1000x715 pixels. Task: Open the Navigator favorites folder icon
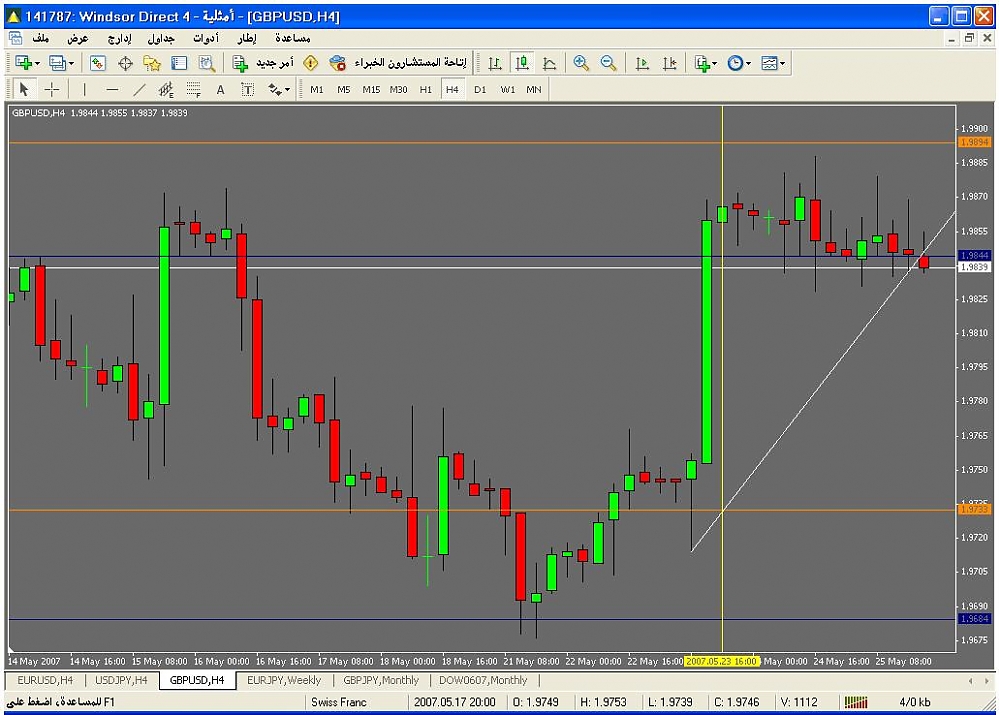click(152, 63)
